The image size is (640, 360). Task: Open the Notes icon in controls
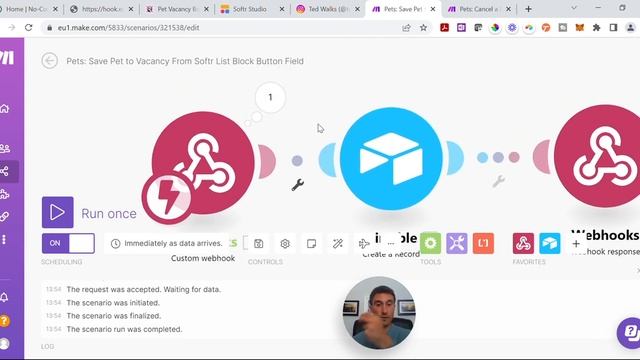[311, 244]
